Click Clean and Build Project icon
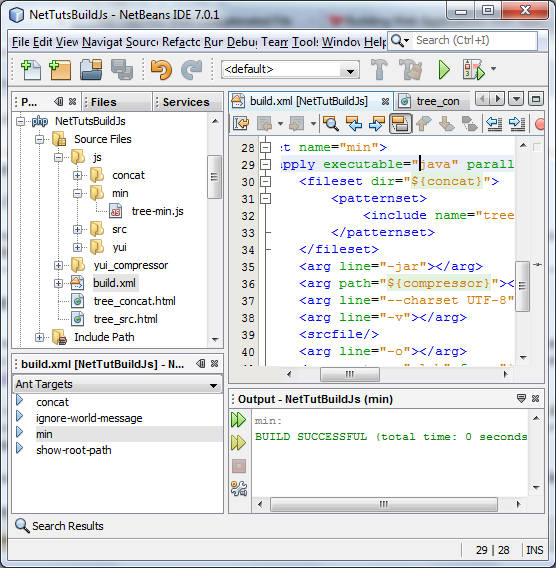The image size is (556, 568). click(411, 69)
